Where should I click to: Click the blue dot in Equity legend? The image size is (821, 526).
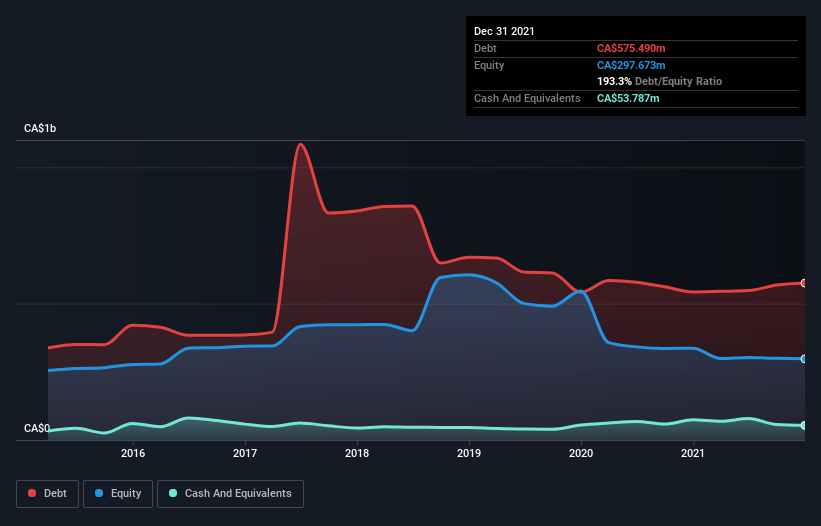pos(99,493)
